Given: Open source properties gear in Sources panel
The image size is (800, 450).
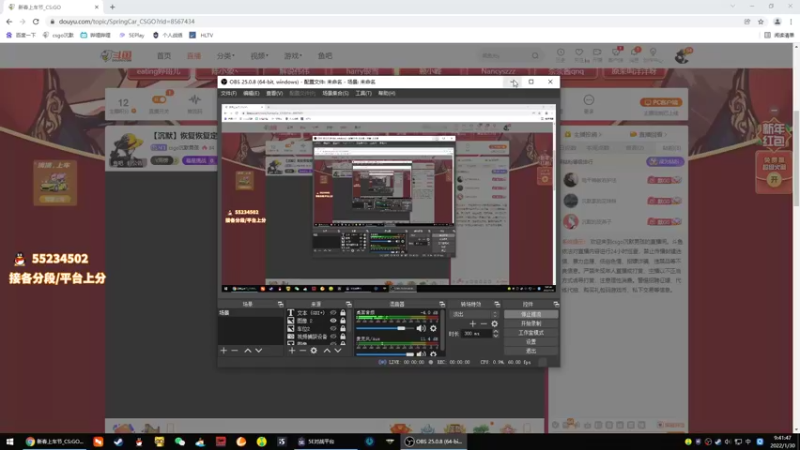Looking at the screenshot, I should point(314,351).
